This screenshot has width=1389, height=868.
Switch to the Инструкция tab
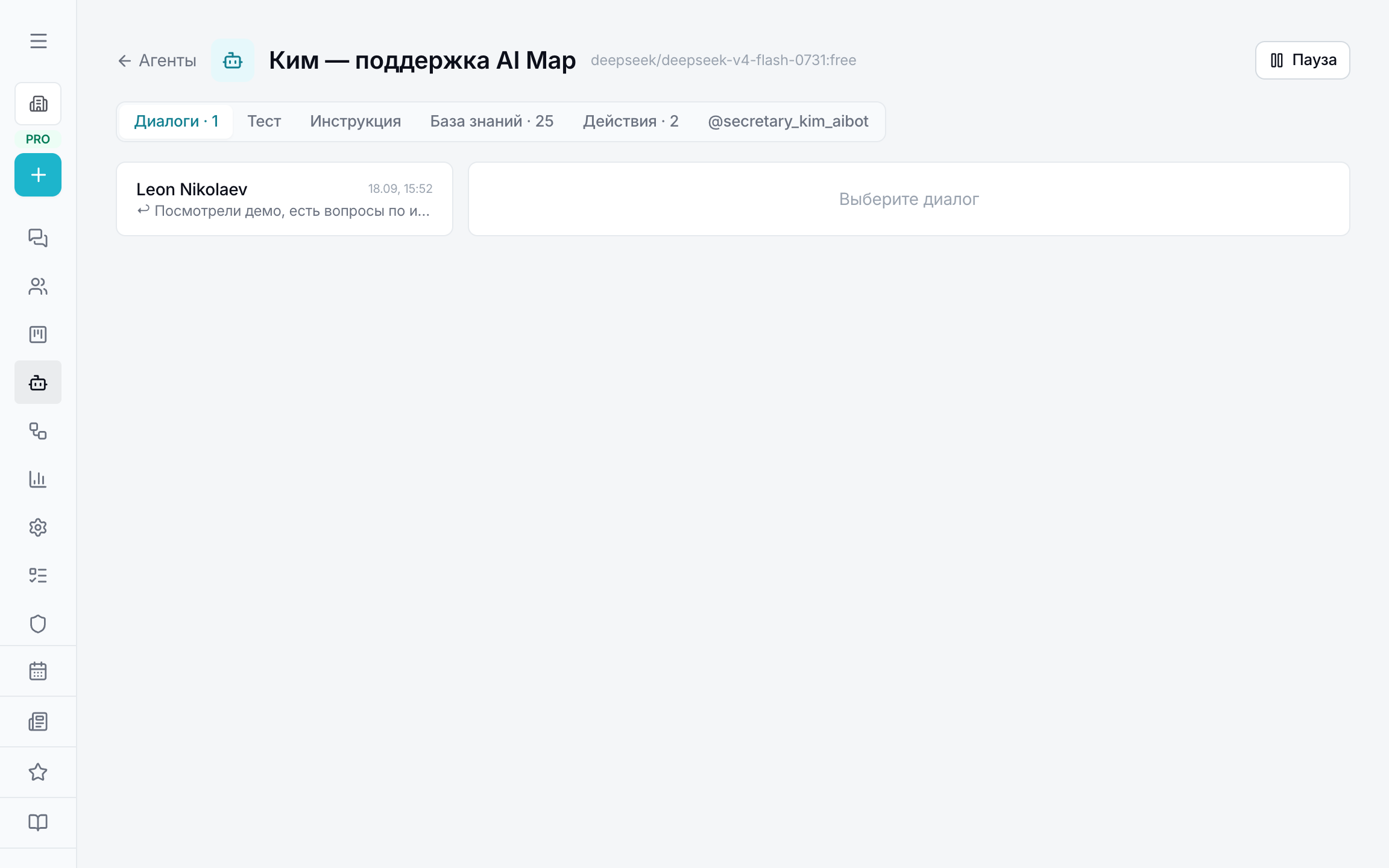[x=356, y=121]
